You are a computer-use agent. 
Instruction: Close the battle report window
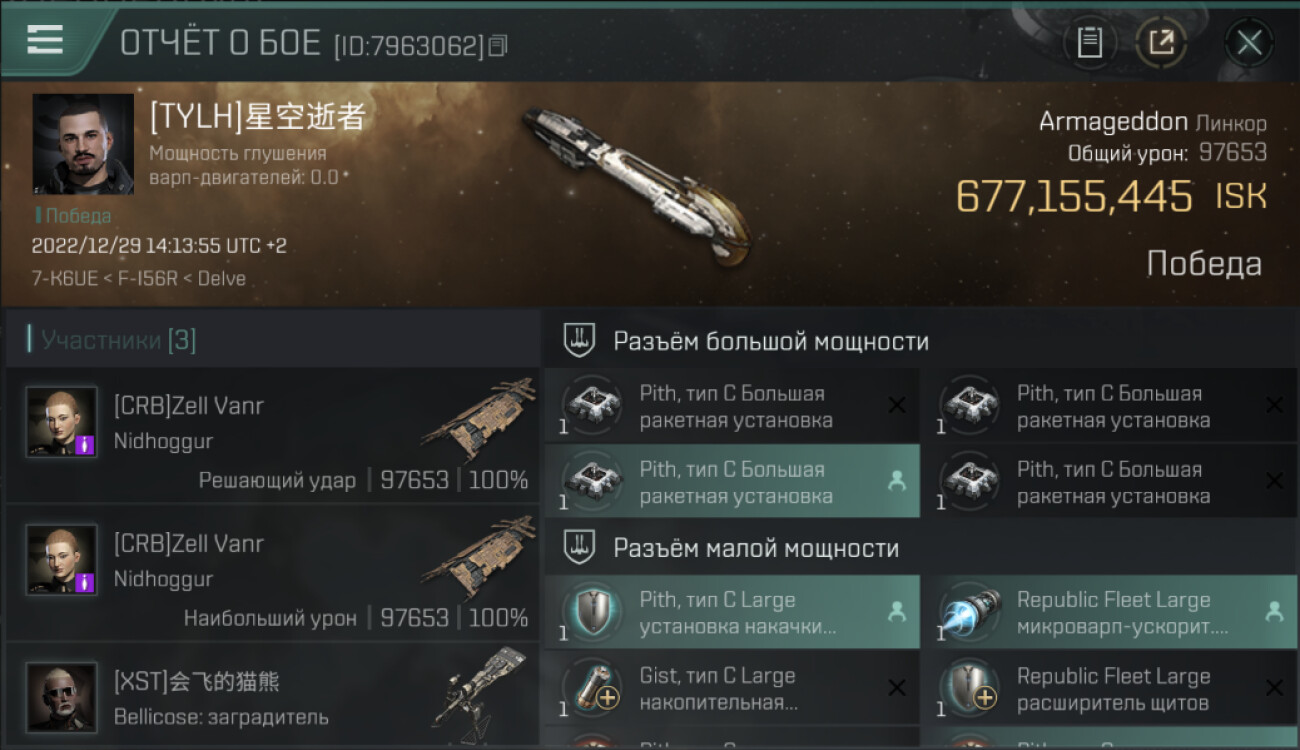click(x=1249, y=43)
